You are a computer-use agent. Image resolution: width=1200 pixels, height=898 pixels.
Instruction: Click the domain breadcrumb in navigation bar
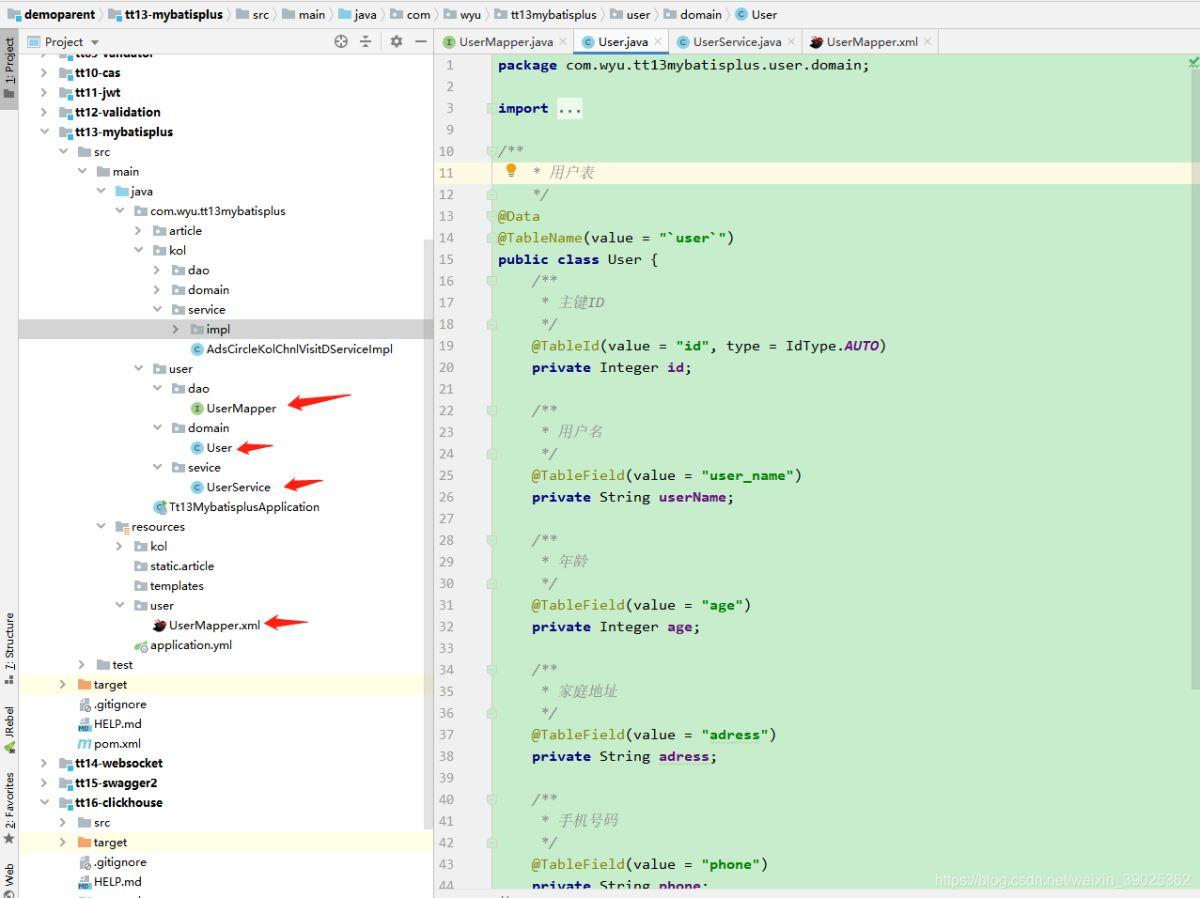(x=700, y=14)
